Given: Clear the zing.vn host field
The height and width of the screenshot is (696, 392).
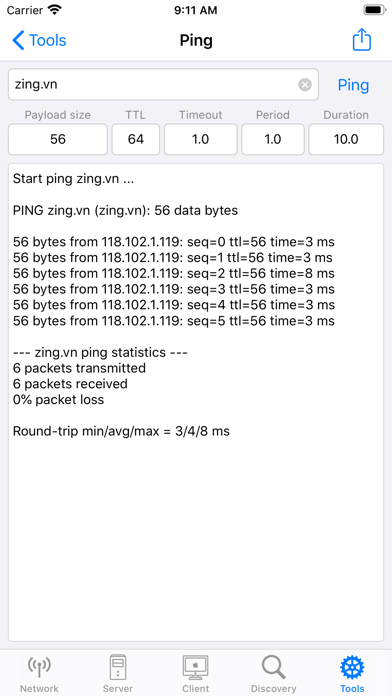Looking at the screenshot, I should (305, 84).
